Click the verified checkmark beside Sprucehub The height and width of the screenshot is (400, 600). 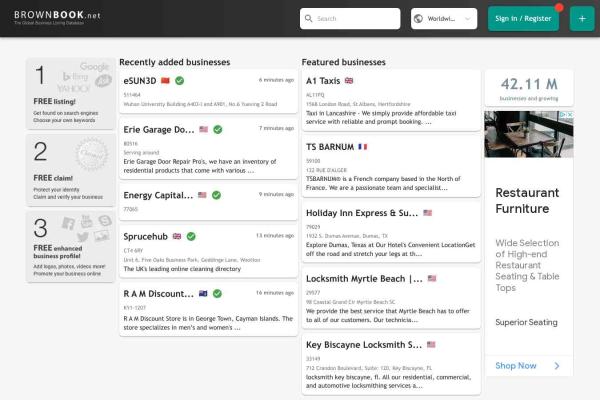tap(191, 236)
